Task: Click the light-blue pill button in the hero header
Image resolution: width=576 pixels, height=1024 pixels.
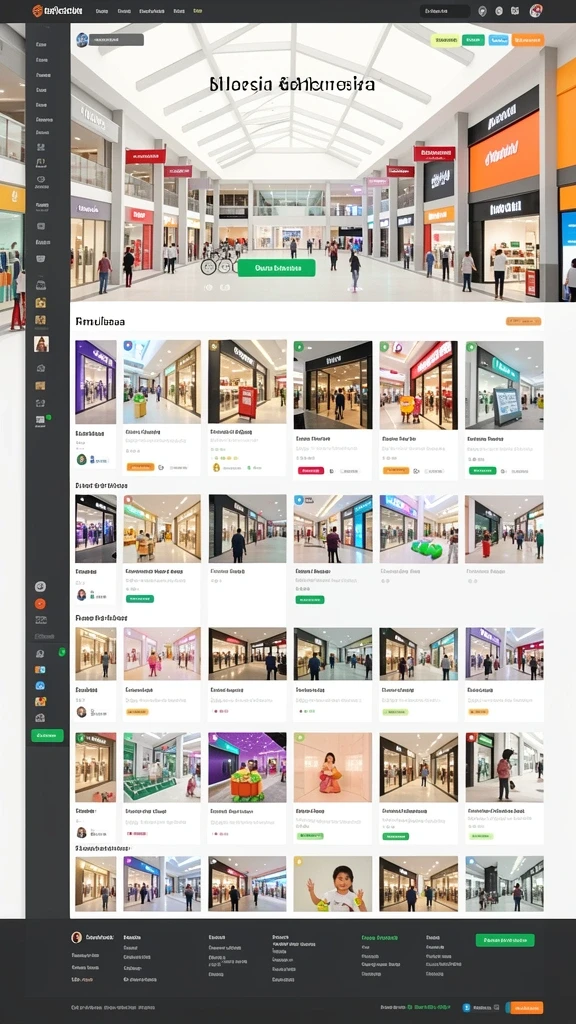Action: [498, 40]
